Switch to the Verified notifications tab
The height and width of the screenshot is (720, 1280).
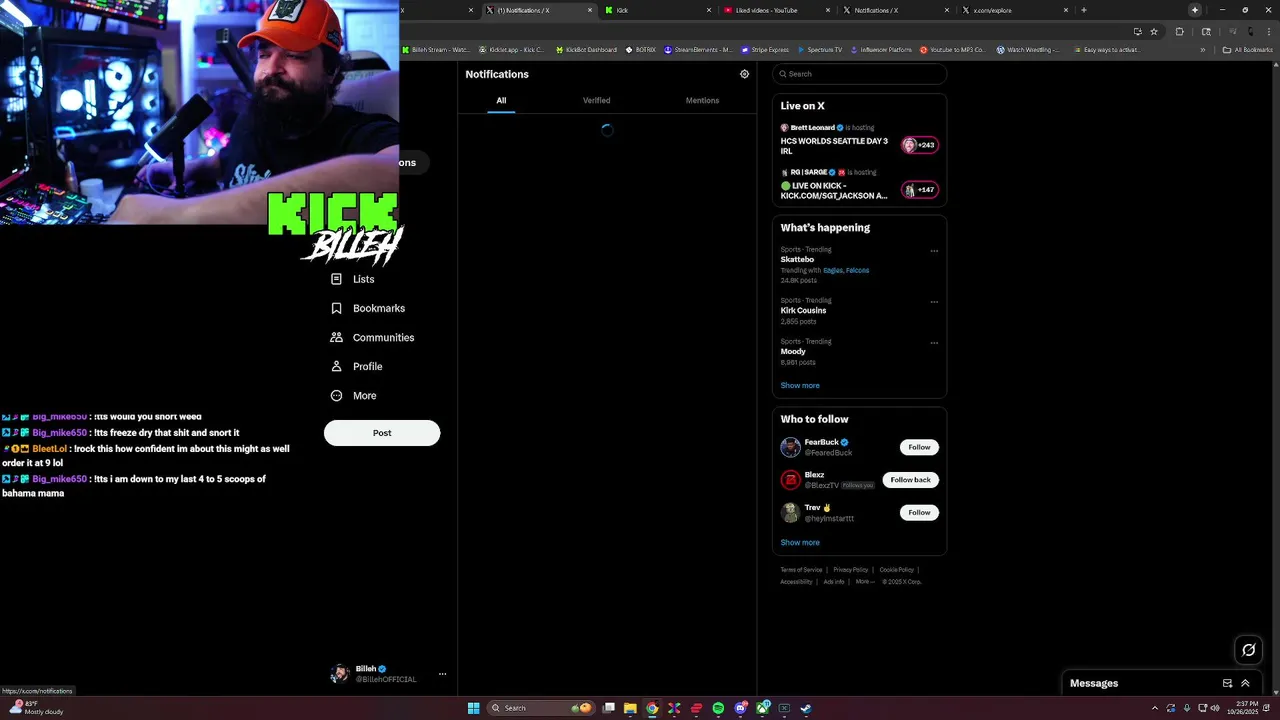click(x=596, y=101)
